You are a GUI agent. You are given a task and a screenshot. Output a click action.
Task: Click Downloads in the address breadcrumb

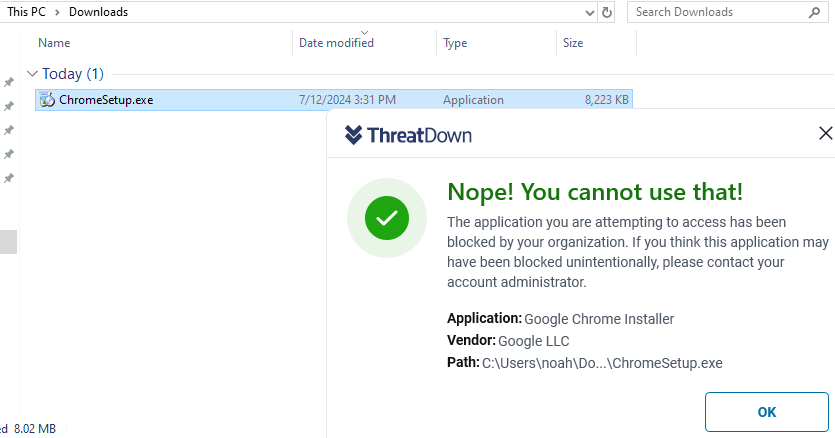(99, 12)
